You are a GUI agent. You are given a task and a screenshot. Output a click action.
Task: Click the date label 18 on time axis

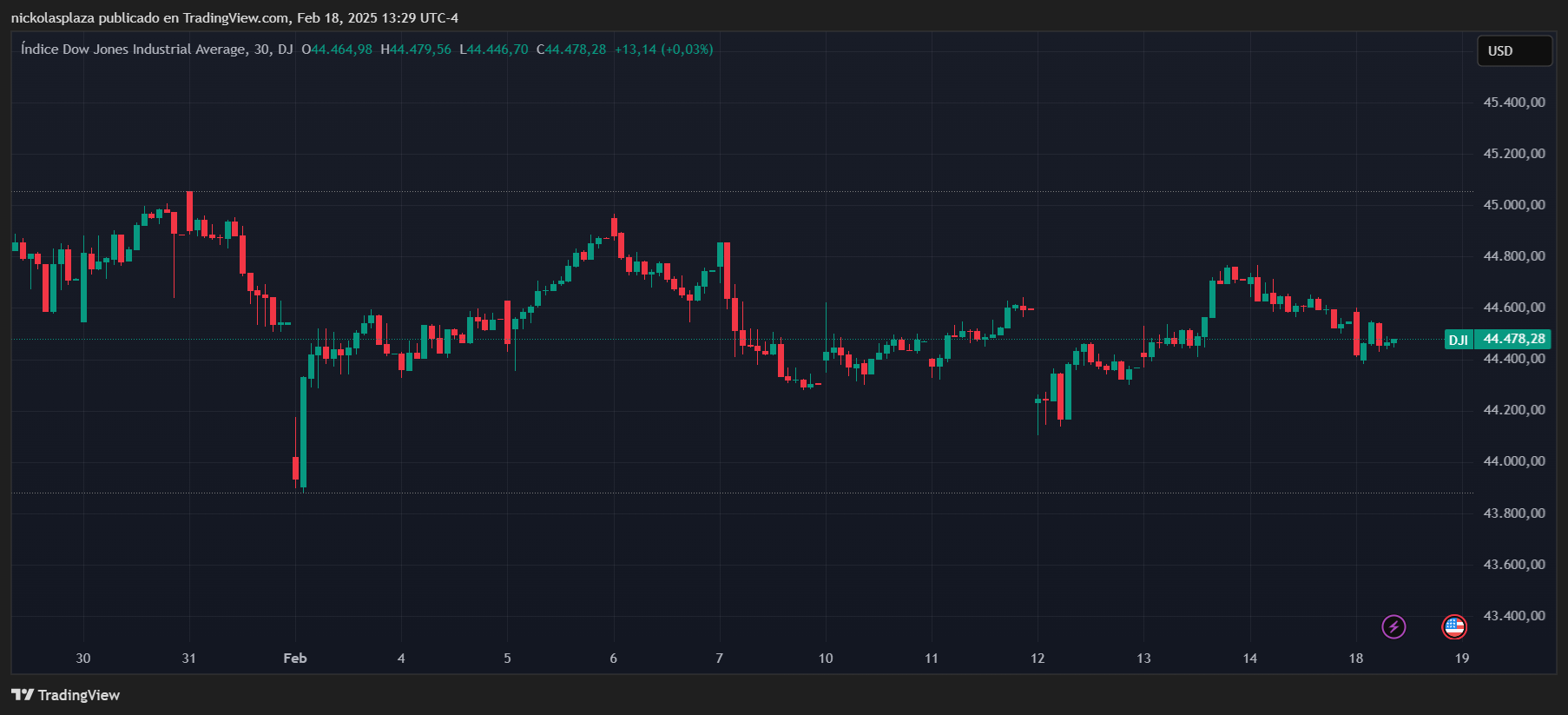(x=1356, y=659)
